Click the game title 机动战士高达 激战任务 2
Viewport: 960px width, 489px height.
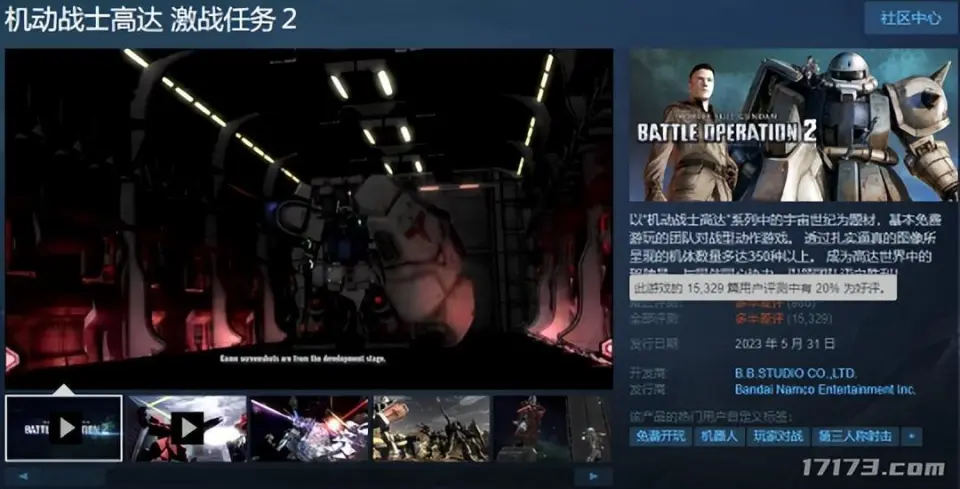pos(152,20)
